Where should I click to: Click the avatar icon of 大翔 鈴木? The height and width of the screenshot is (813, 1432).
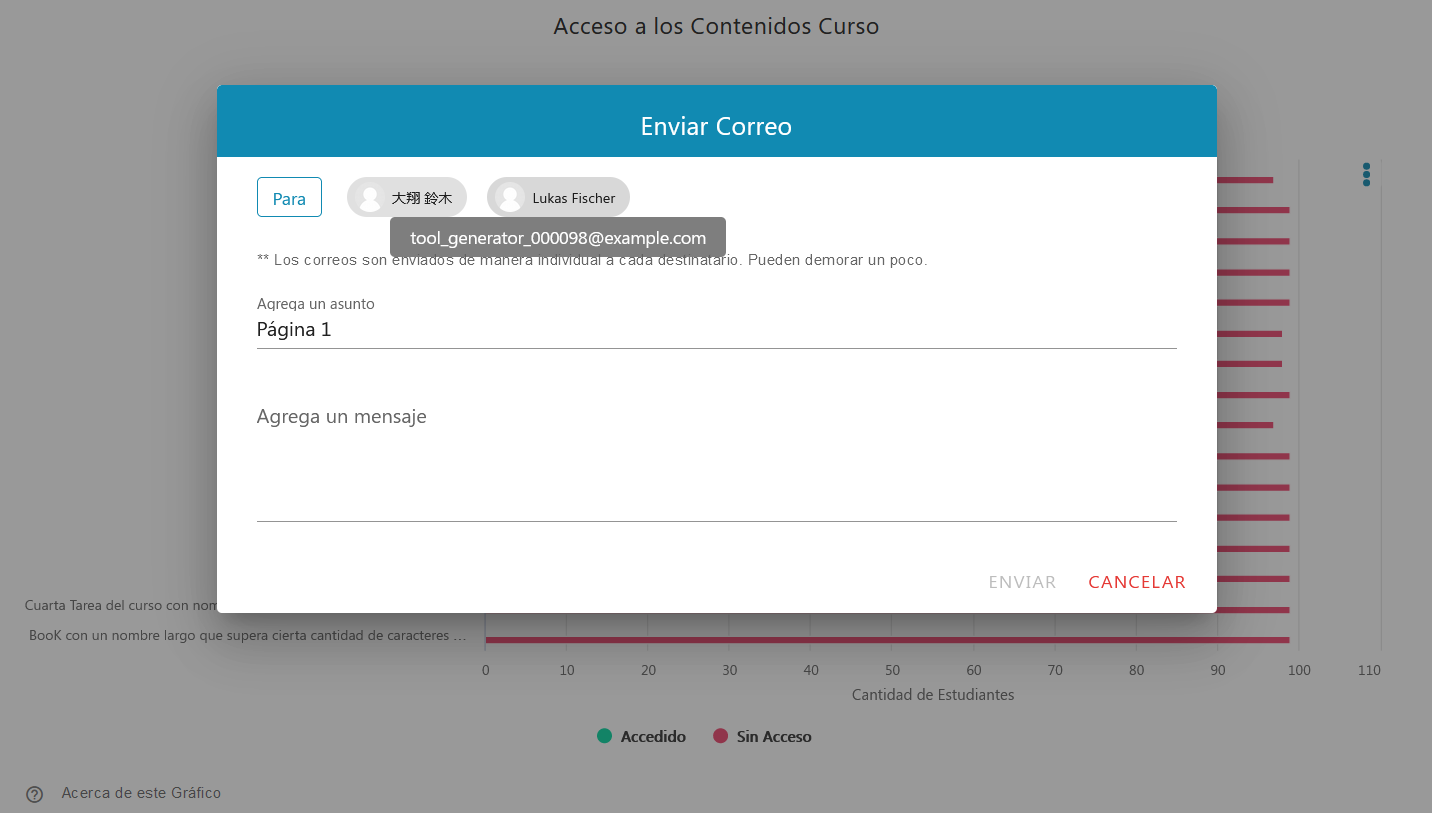coord(370,198)
